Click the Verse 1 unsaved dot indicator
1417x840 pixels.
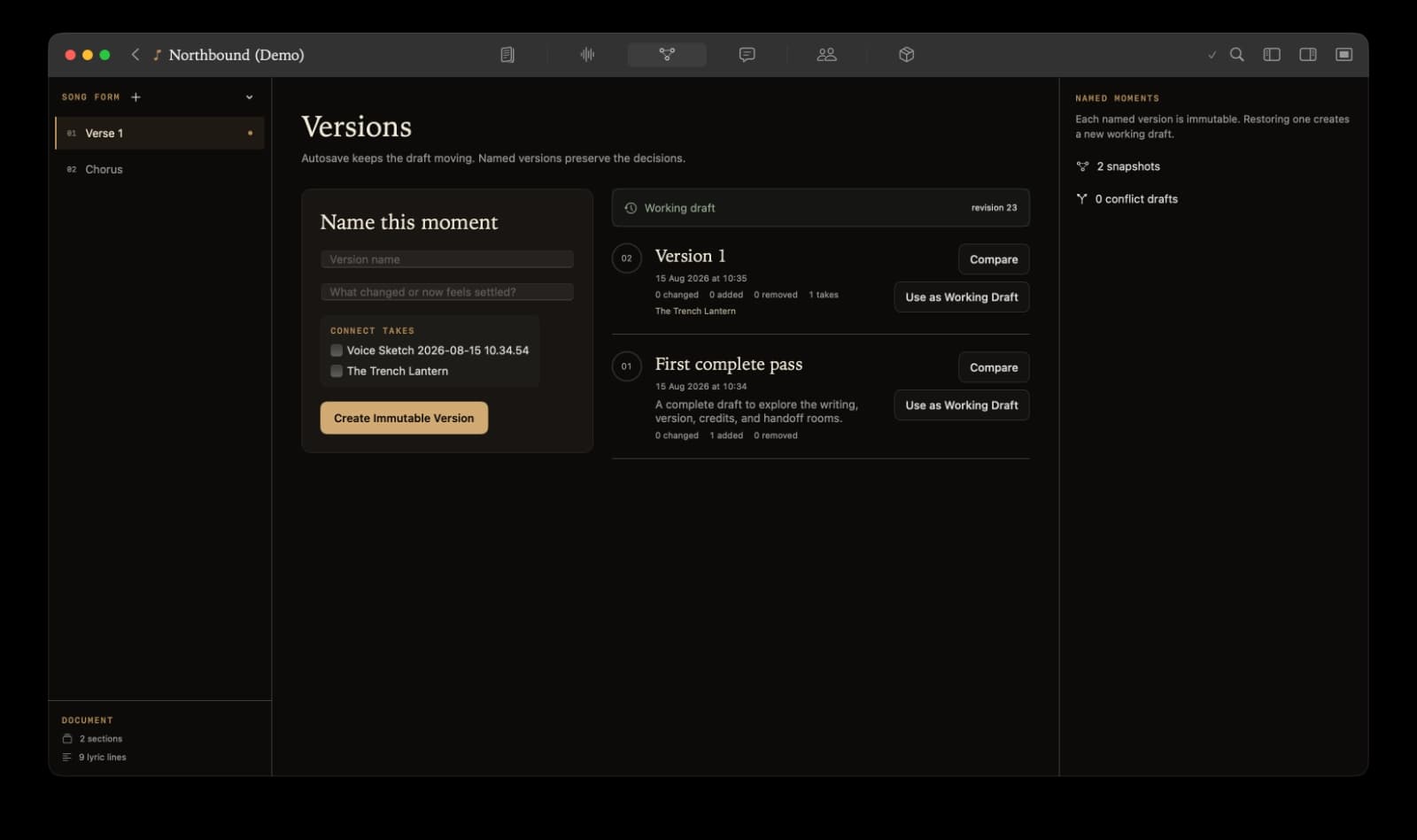[x=250, y=134]
